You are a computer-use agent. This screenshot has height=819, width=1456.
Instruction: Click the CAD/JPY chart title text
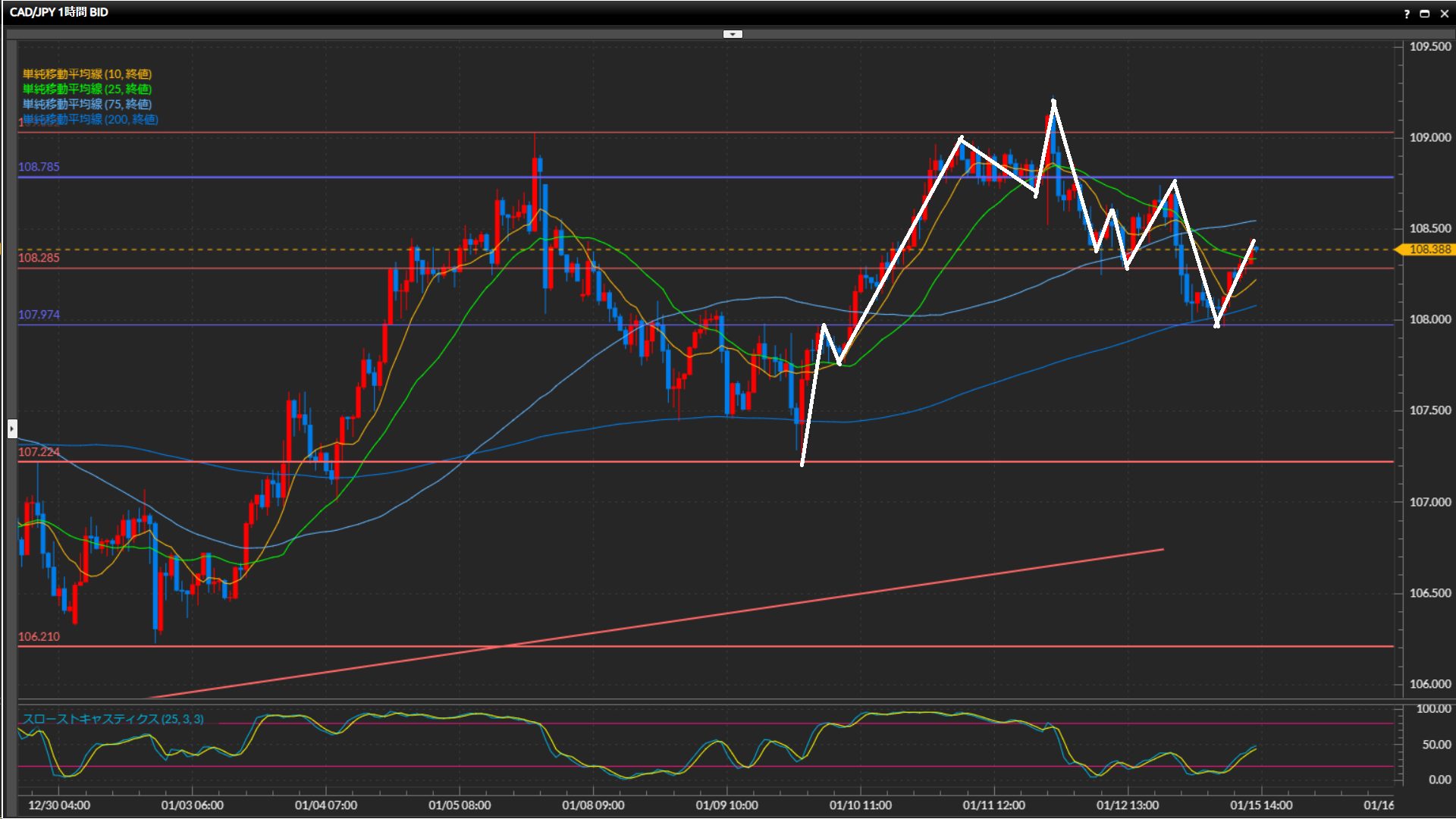coord(59,12)
